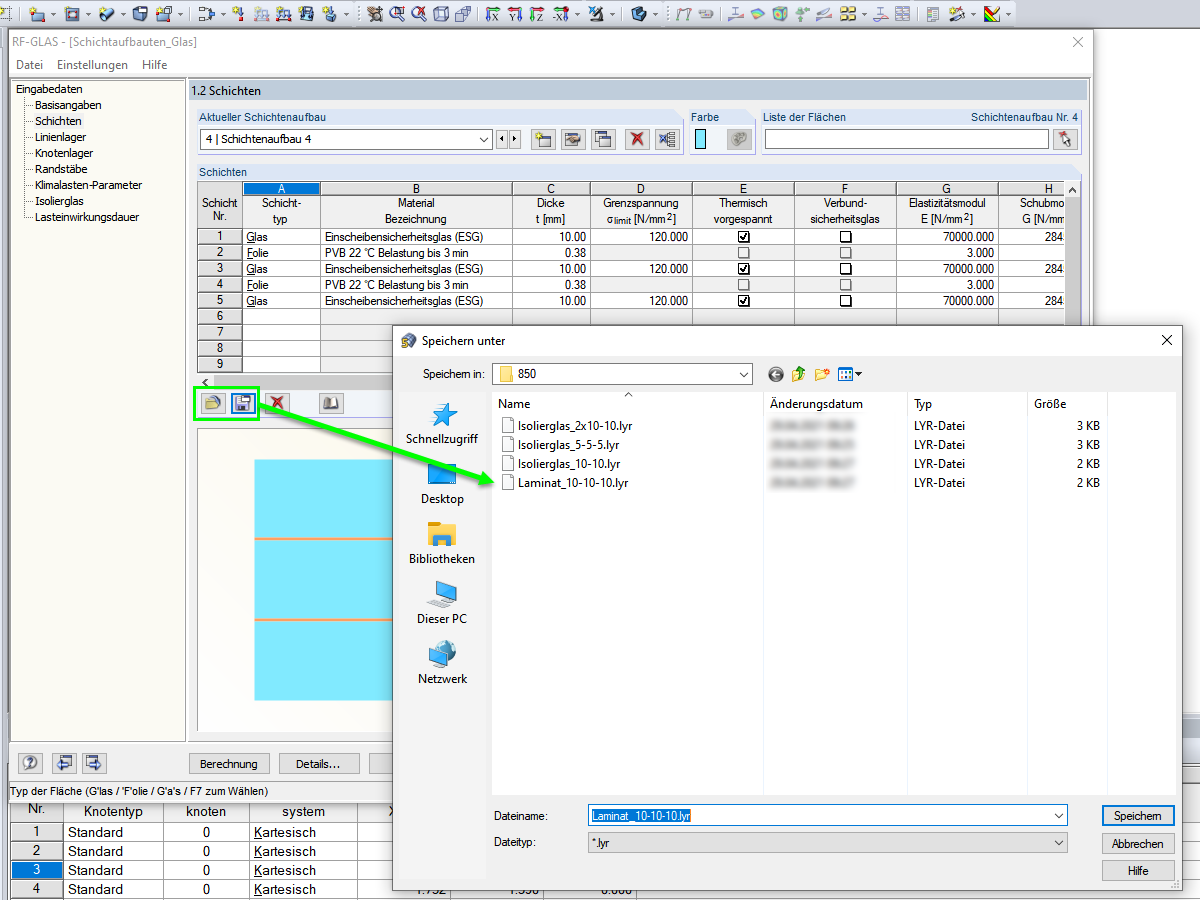The width and height of the screenshot is (1200, 900).
Task: Go to next input table arrow icon
Action: [95, 763]
